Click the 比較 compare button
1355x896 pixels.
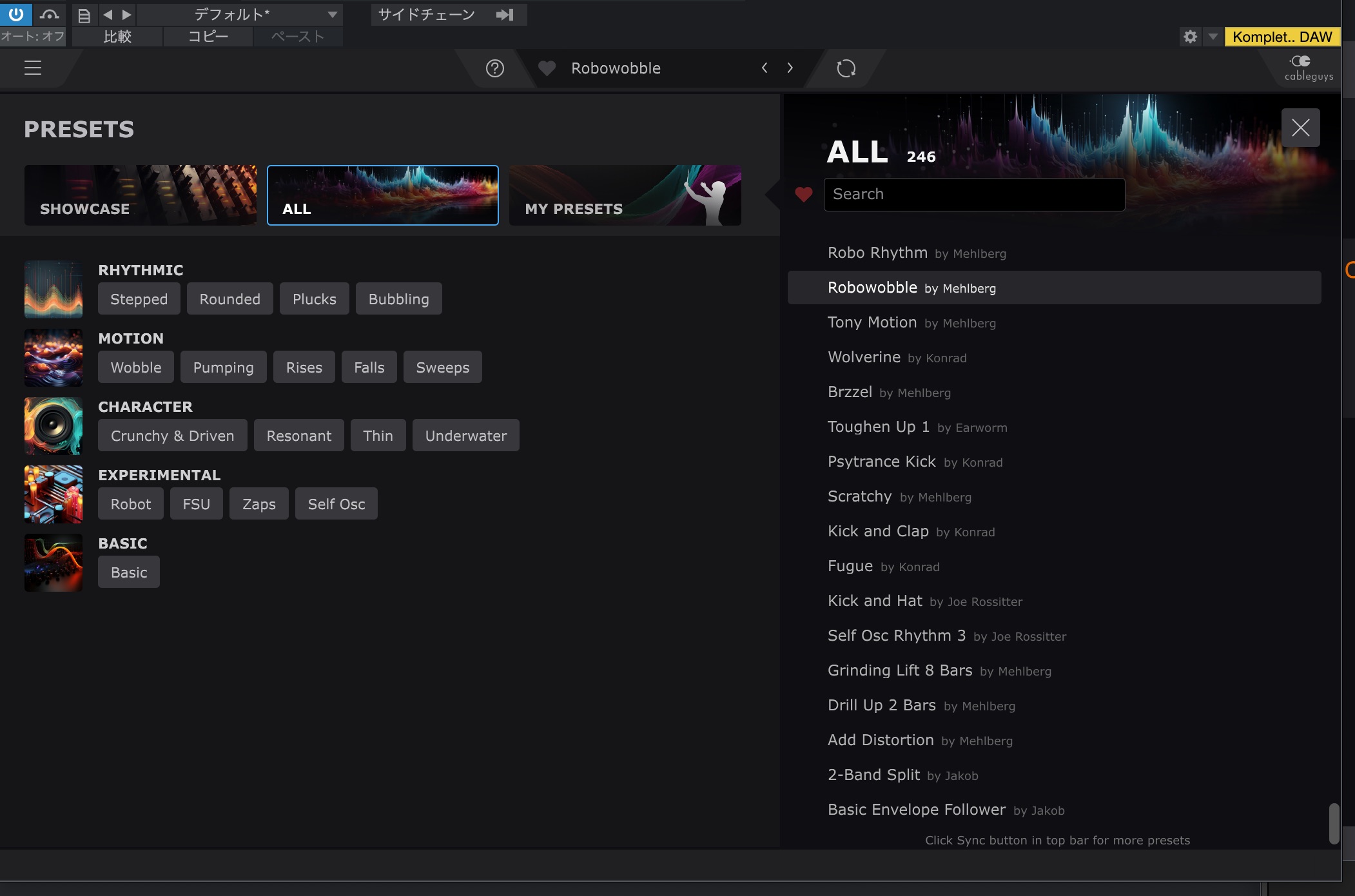(117, 37)
